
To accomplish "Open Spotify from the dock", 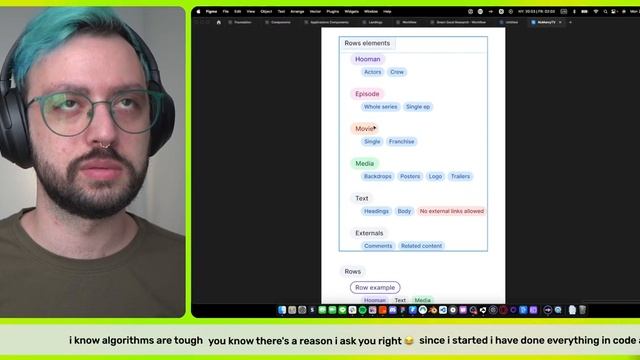I will 362,310.
